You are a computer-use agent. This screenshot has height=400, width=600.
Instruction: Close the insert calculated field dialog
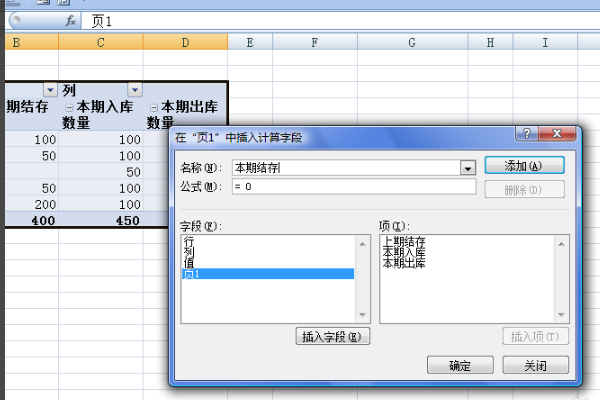pos(557,134)
